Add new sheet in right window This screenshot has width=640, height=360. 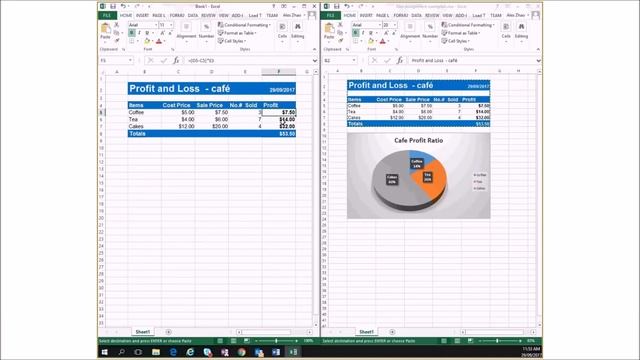pyautogui.click(x=392, y=332)
